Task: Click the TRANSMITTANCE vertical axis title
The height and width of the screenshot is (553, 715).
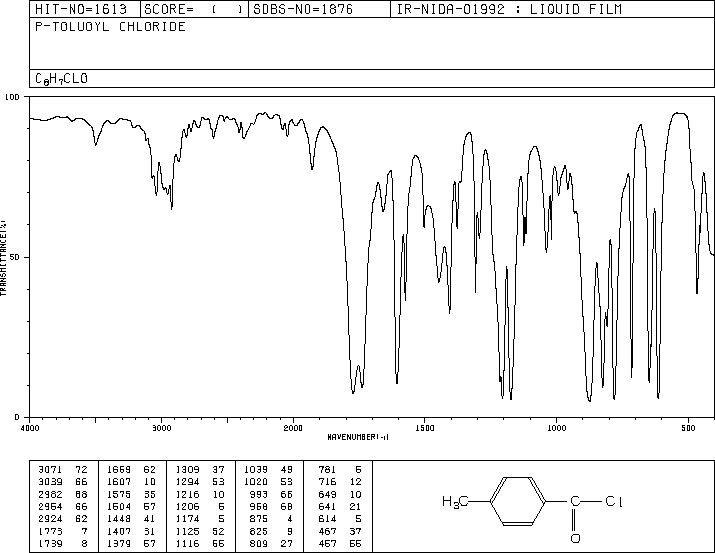Action: pyautogui.click(x=3, y=258)
